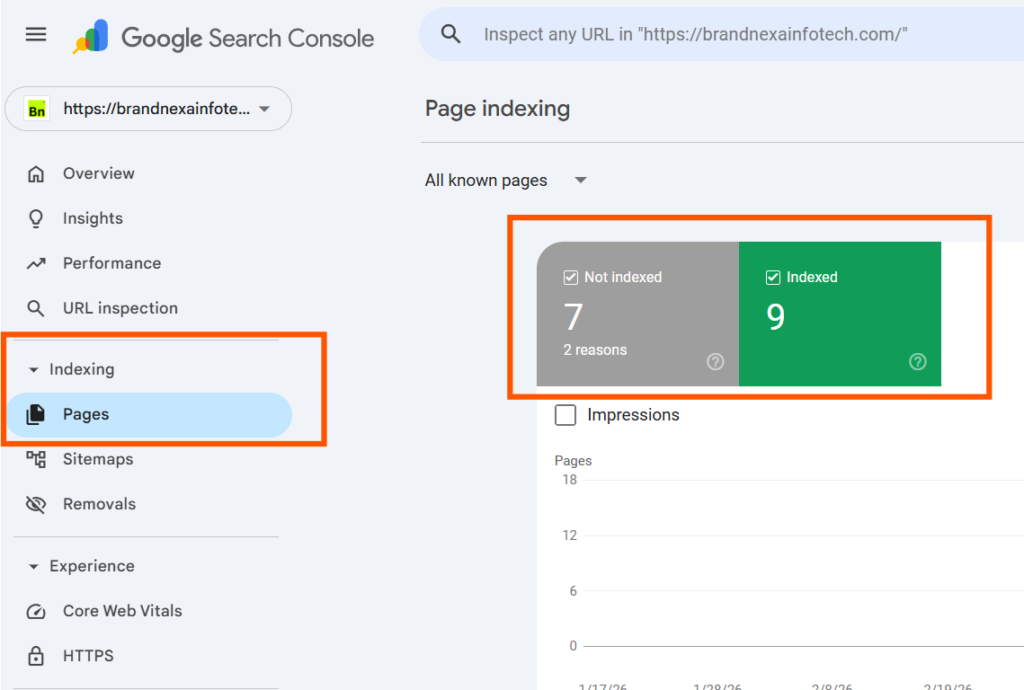
Task: Open Sitemaps from the sidebar menu
Action: coord(97,459)
